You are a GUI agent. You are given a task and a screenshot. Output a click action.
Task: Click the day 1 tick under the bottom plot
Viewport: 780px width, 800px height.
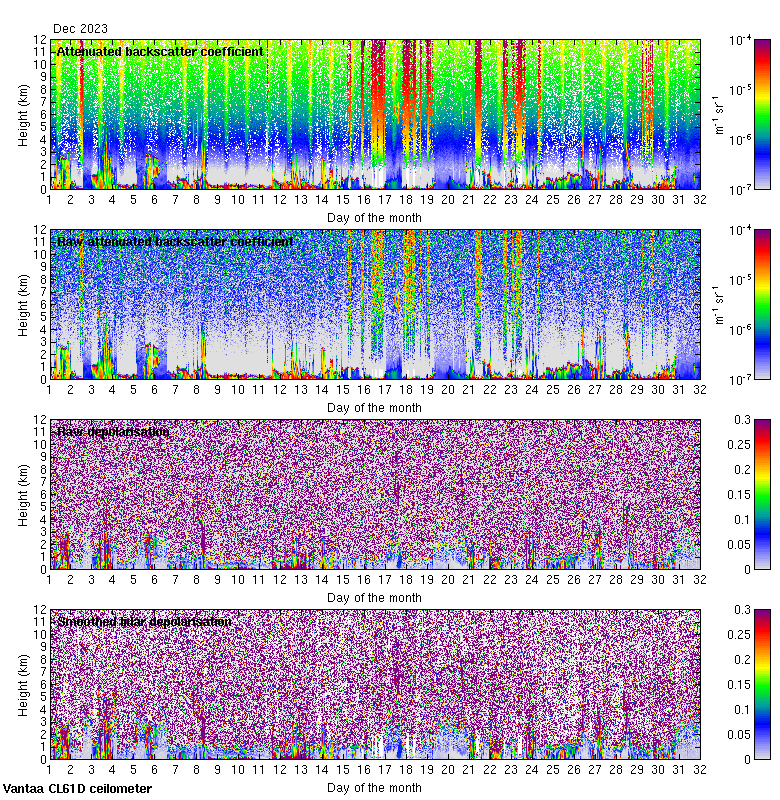tap(49, 769)
